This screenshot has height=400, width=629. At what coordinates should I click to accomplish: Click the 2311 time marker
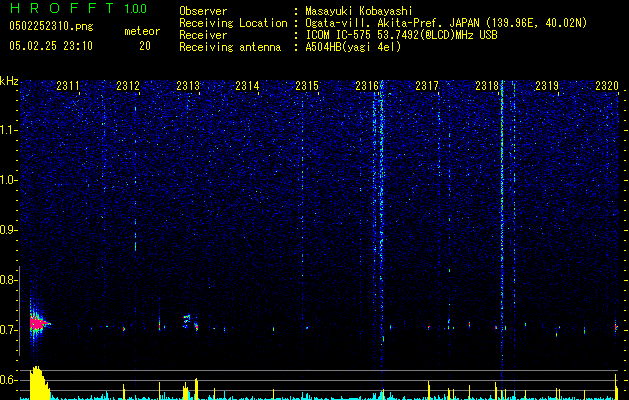[68, 85]
